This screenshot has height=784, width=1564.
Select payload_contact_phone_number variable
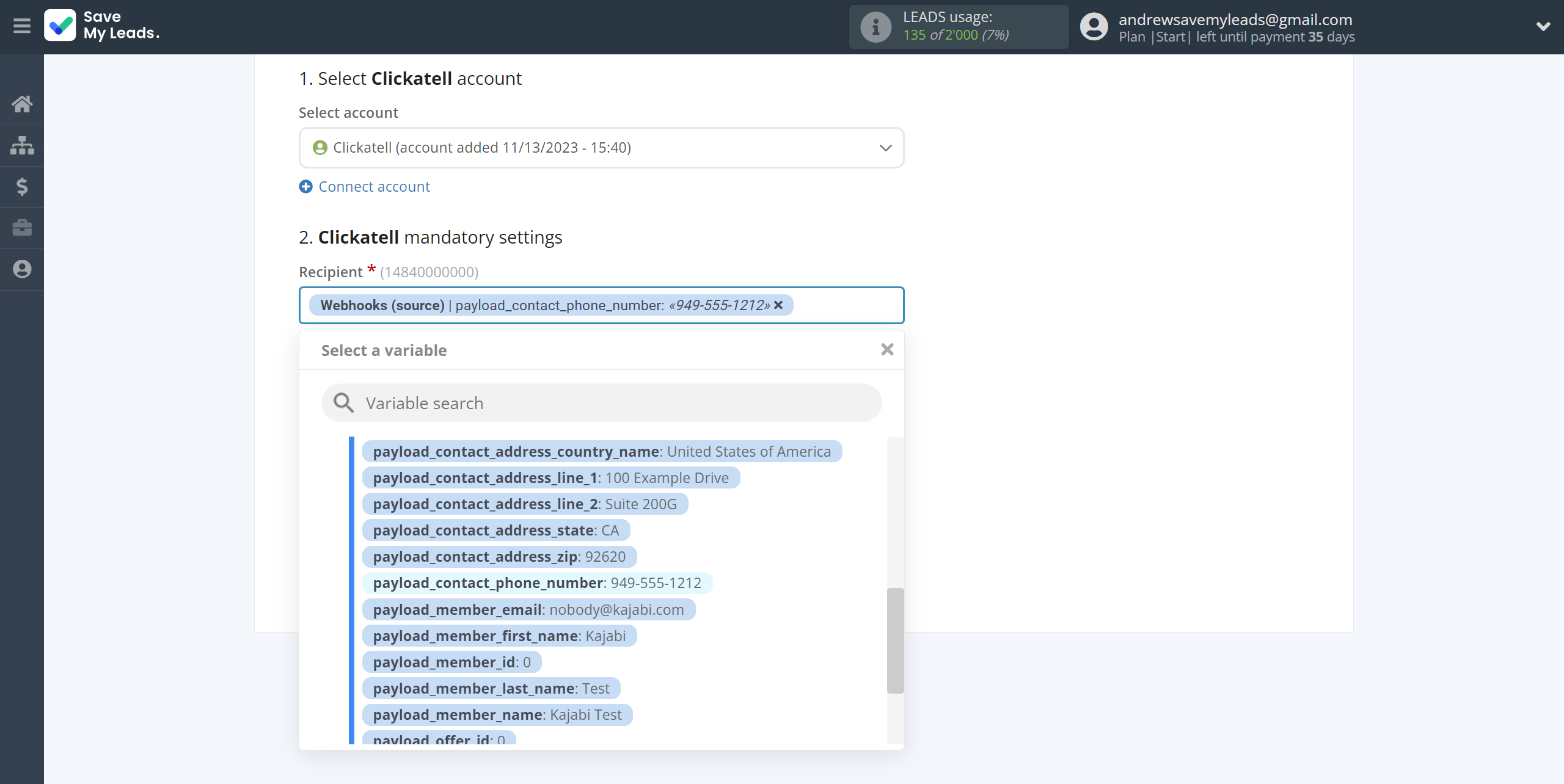537,583
